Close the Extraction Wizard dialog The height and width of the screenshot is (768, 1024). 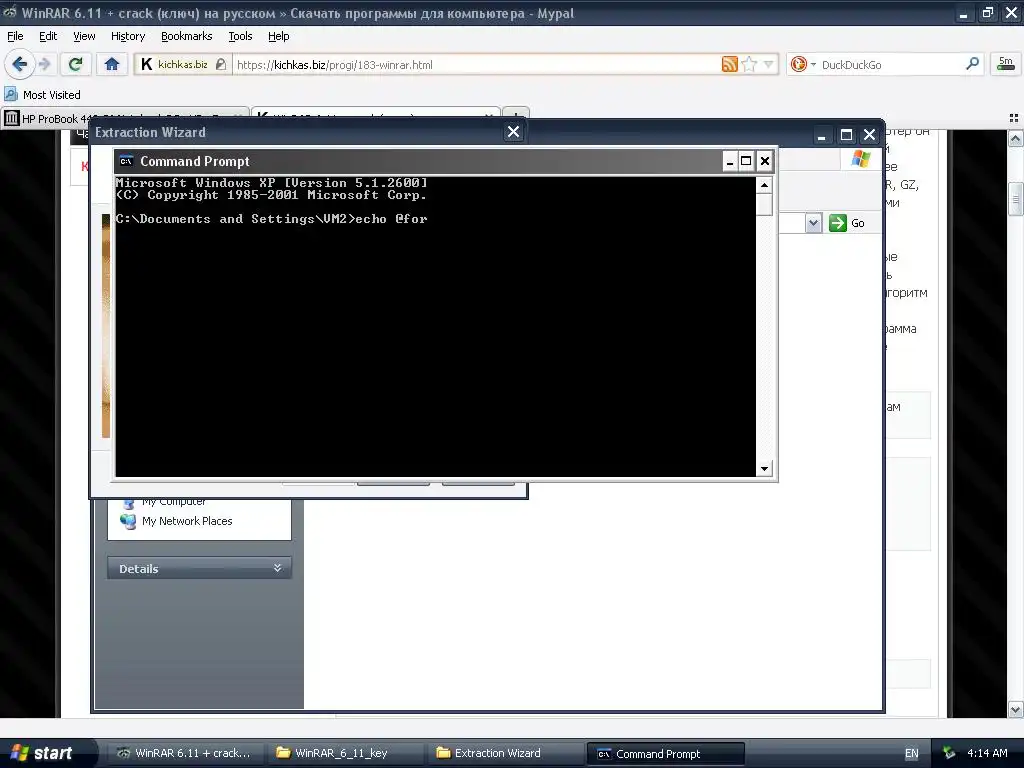pos(513,132)
